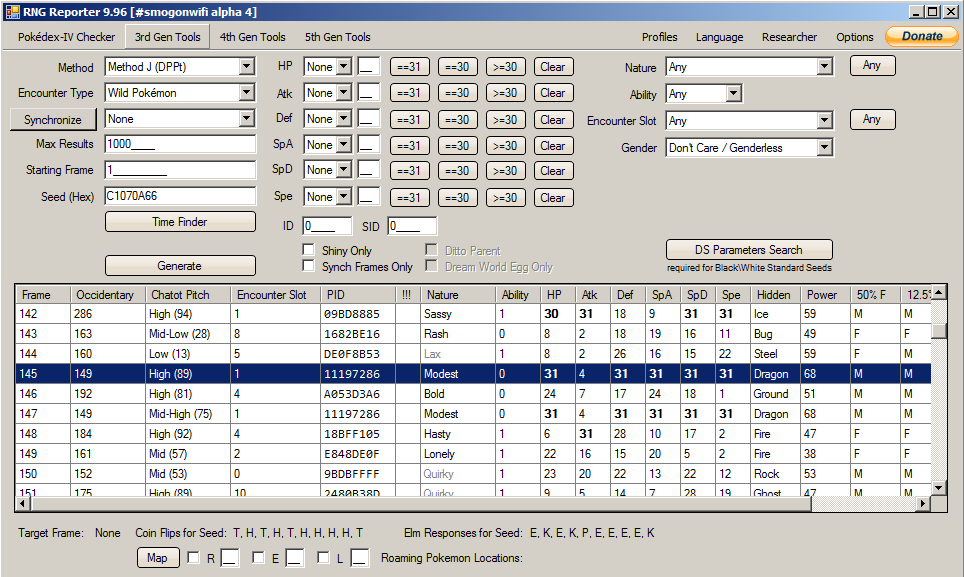Check the R roamer checkbox
Screen dimensions: 964x577
click(193, 558)
